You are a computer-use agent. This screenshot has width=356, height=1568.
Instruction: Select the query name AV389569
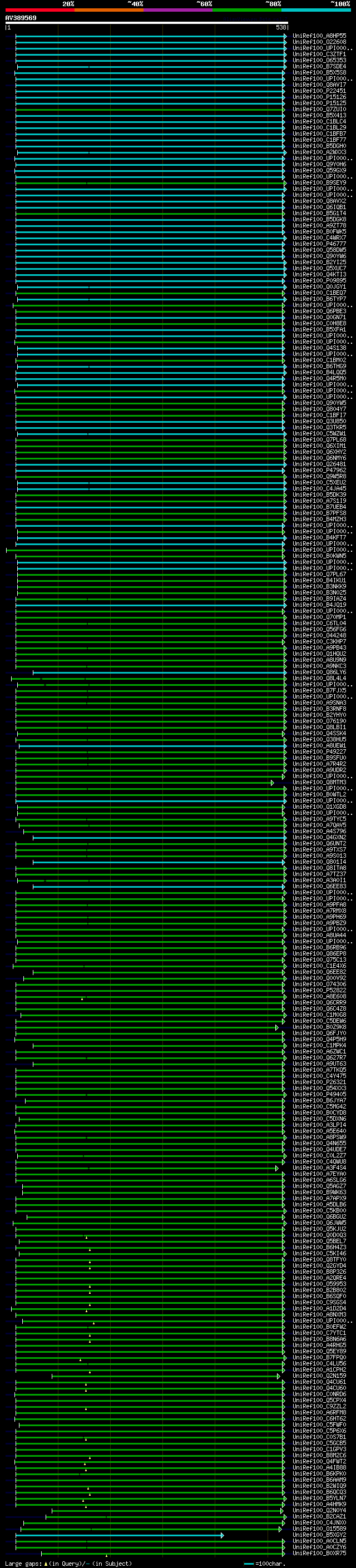pos(21,18)
